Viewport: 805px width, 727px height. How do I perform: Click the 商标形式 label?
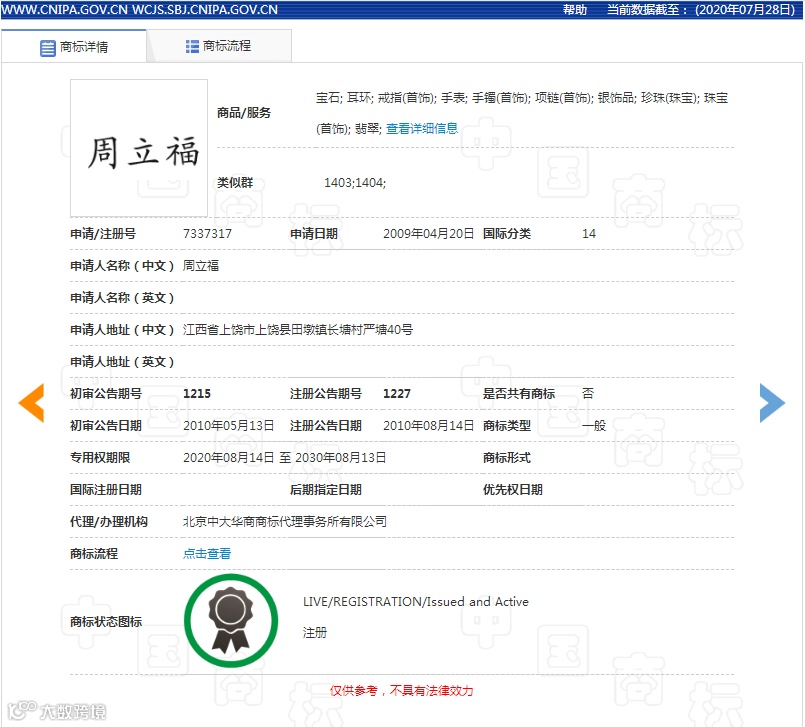pos(507,457)
